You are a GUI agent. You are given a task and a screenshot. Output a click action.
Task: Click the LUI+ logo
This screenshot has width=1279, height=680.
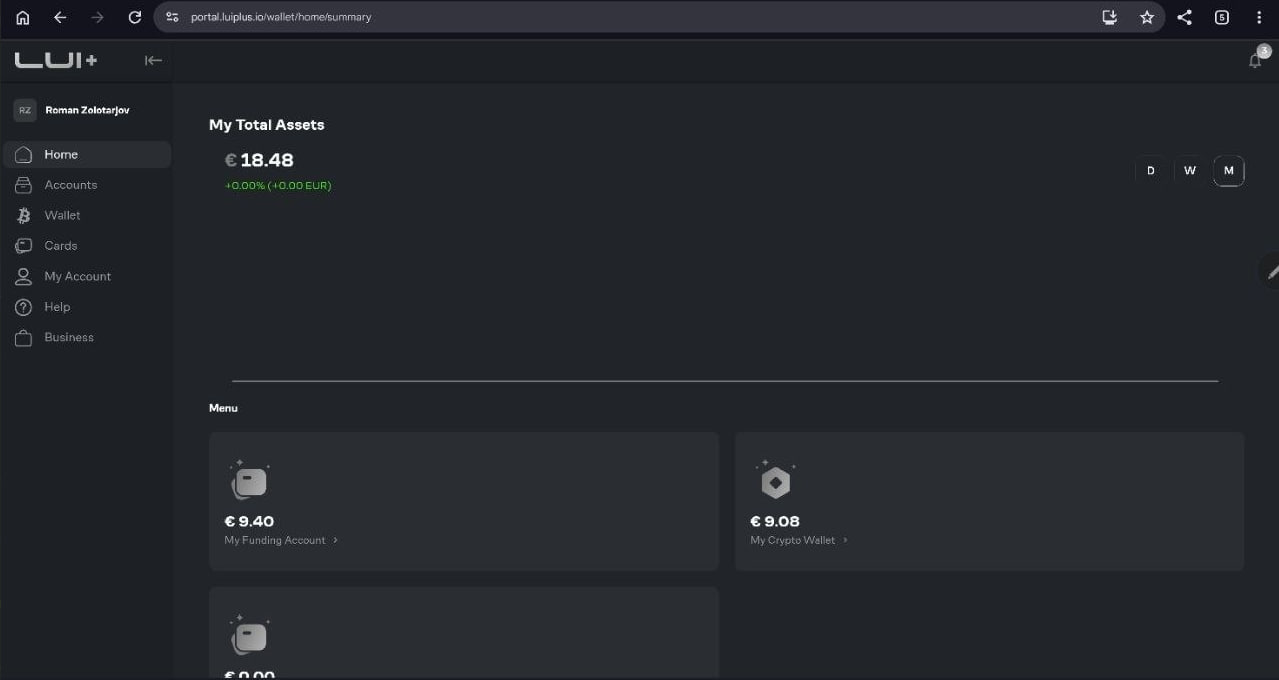(56, 60)
